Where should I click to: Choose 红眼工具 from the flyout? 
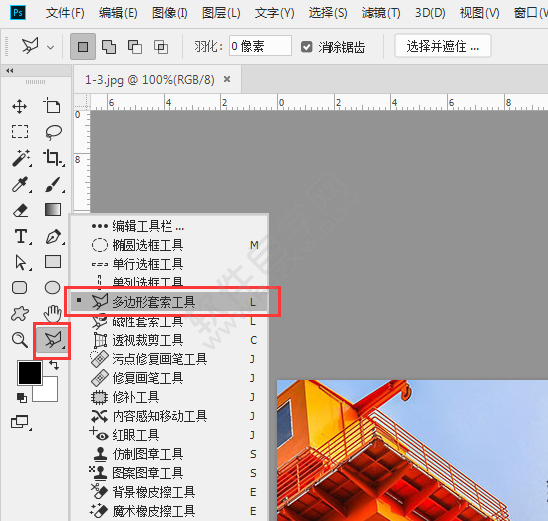point(169,435)
